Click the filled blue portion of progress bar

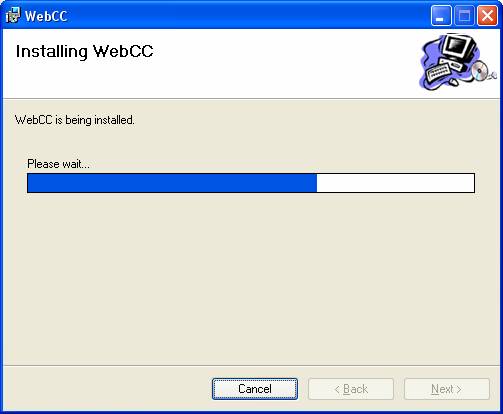coord(172,183)
